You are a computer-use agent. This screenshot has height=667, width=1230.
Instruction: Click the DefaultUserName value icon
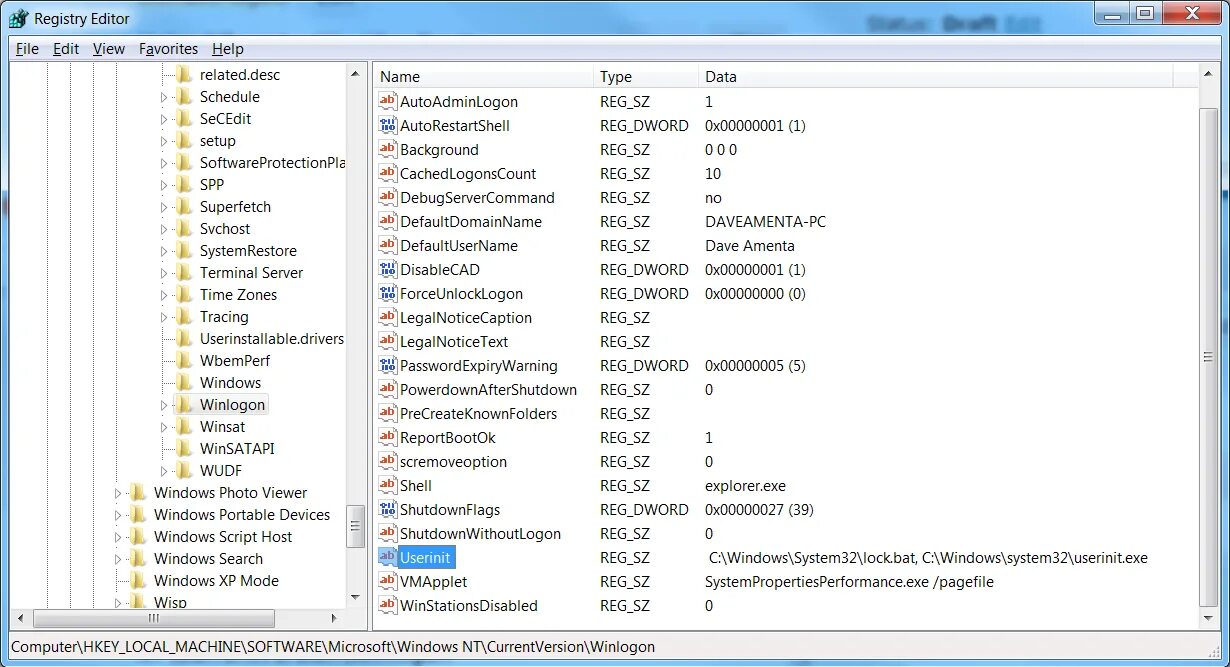pos(388,245)
